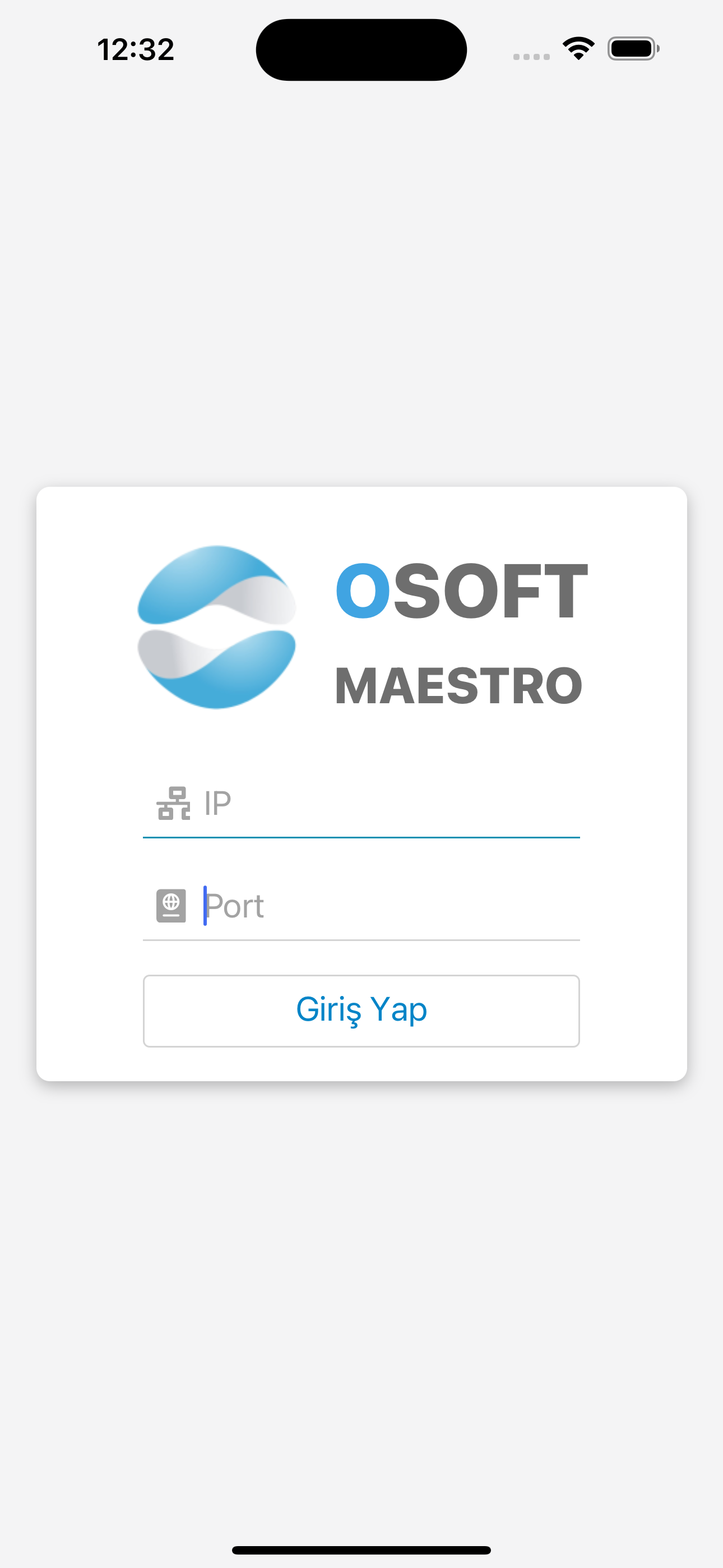
Task: Focus the Port input field
Action: [361, 906]
